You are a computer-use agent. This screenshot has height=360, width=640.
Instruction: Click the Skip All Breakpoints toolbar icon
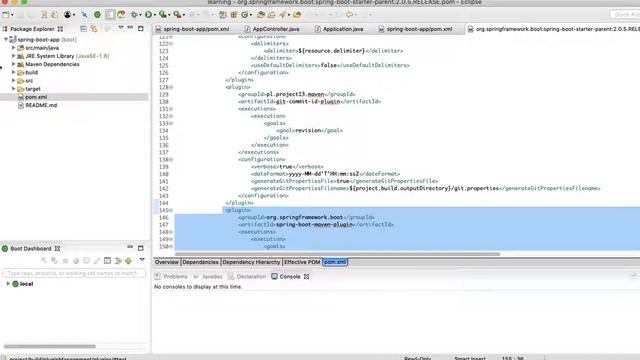click(84, 15)
